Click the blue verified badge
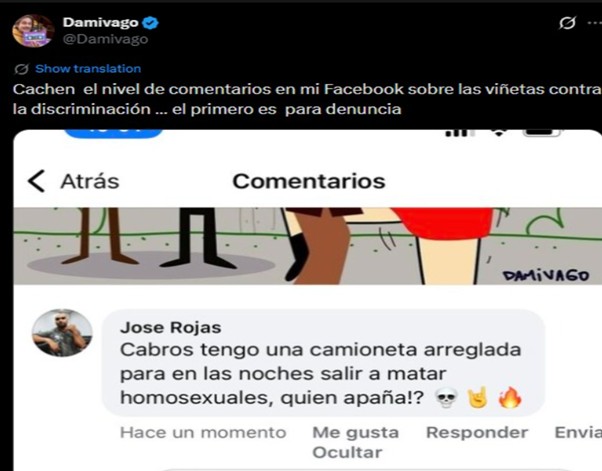Image resolution: width=602 pixels, height=471 pixels. click(x=150, y=23)
